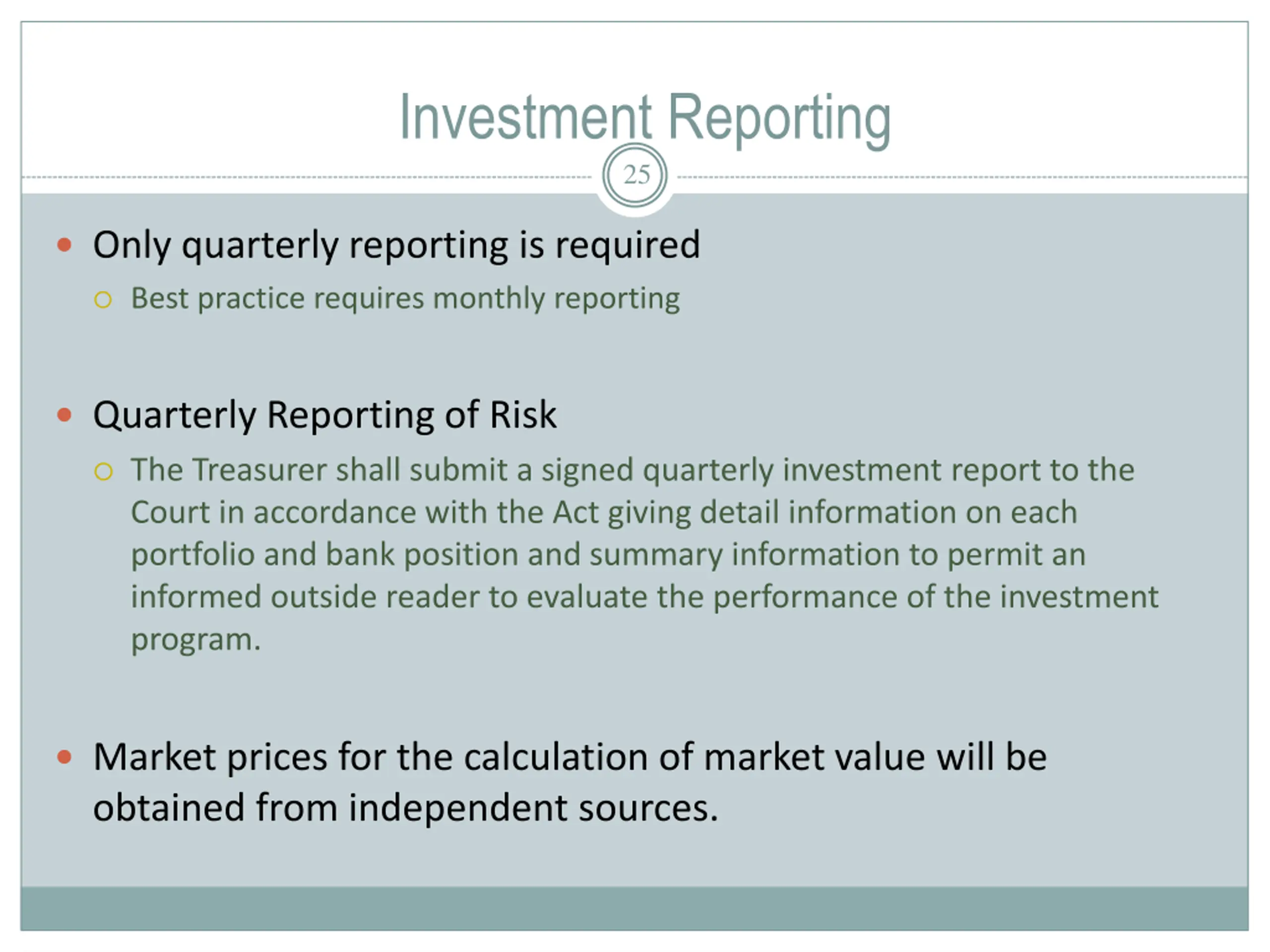Click the word 'Court' in the paragraph

[x=171, y=512]
